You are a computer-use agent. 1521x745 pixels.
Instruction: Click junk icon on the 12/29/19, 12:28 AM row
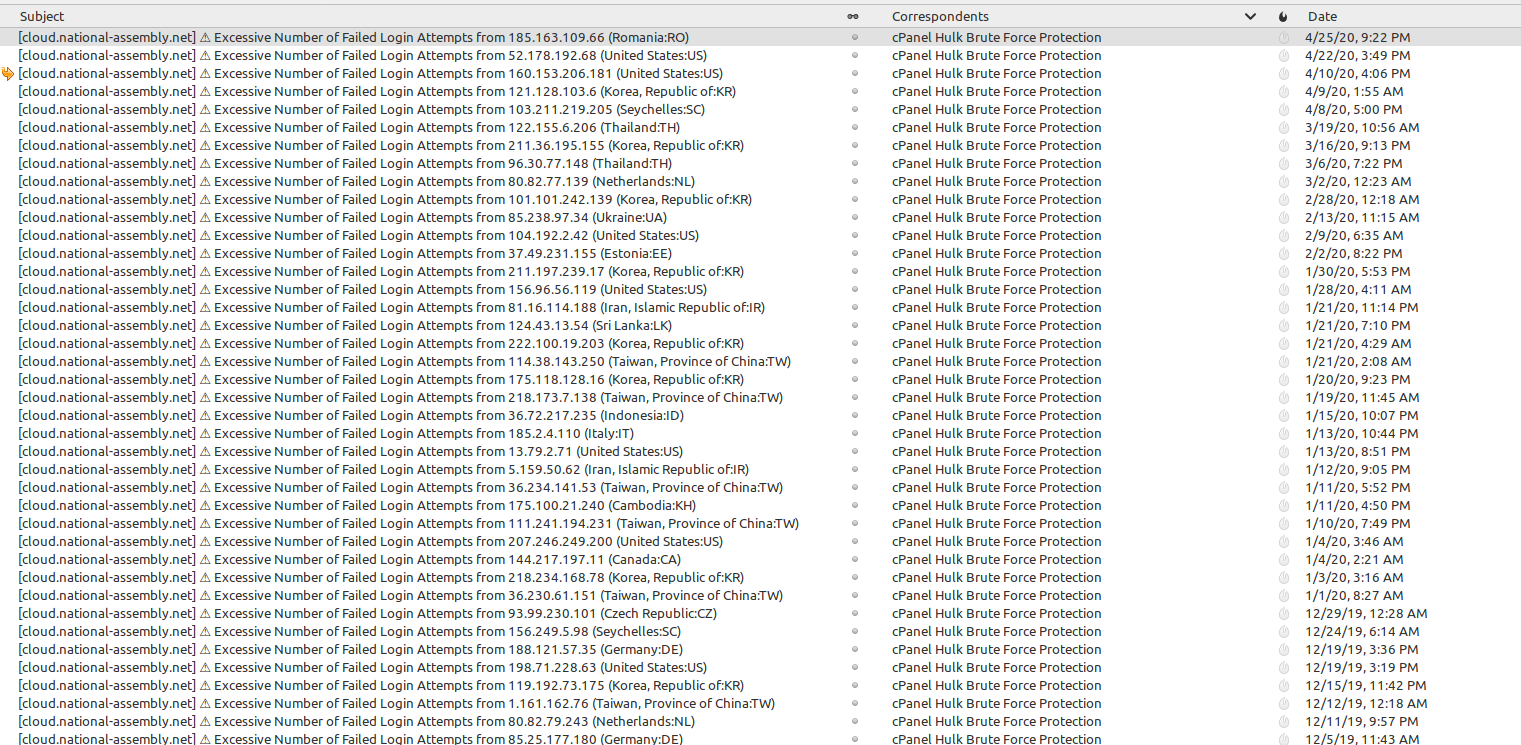(x=1284, y=614)
